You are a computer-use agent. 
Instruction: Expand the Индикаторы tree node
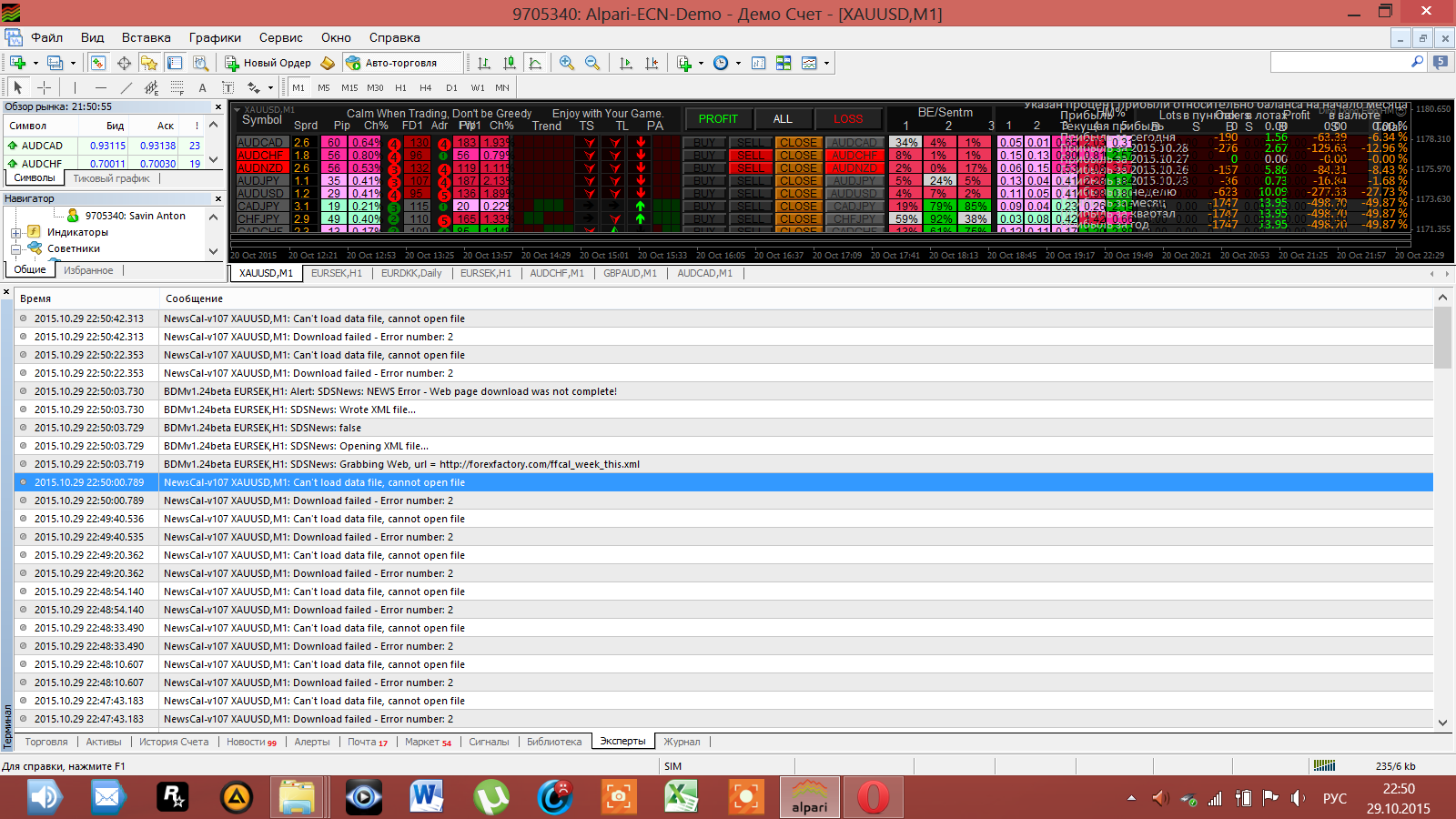pos(15,233)
